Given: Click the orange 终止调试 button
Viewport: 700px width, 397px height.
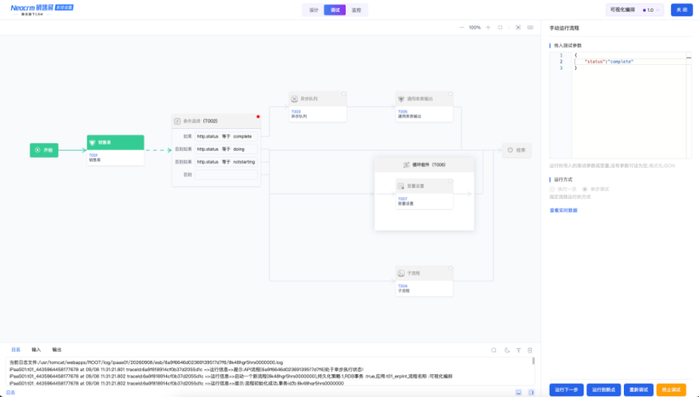Looking at the screenshot, I should click(671, 390).
